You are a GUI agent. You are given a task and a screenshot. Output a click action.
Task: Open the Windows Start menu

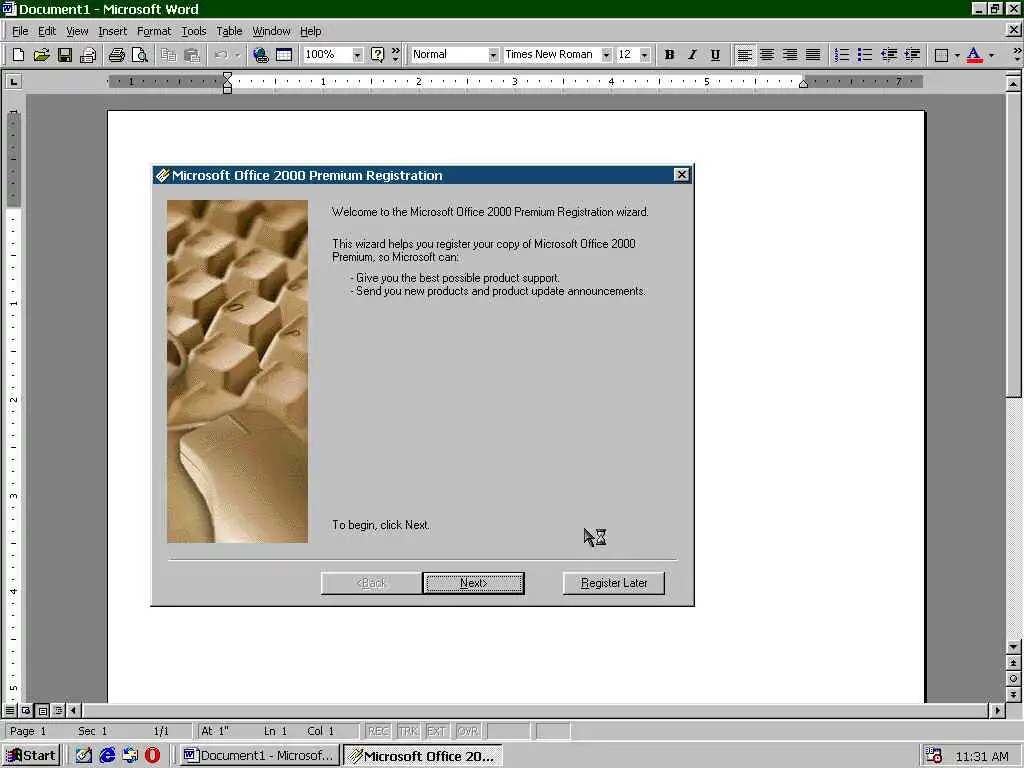pos(31,756)
